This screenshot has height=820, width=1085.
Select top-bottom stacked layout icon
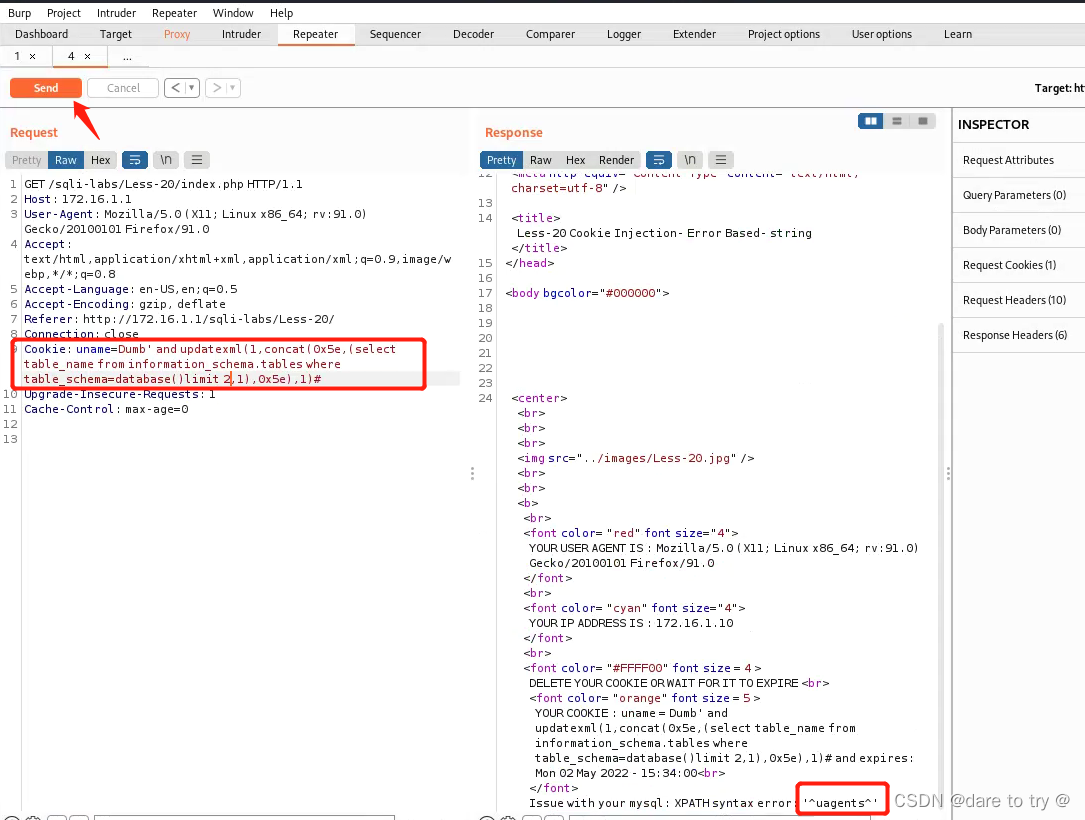[897, 121]
